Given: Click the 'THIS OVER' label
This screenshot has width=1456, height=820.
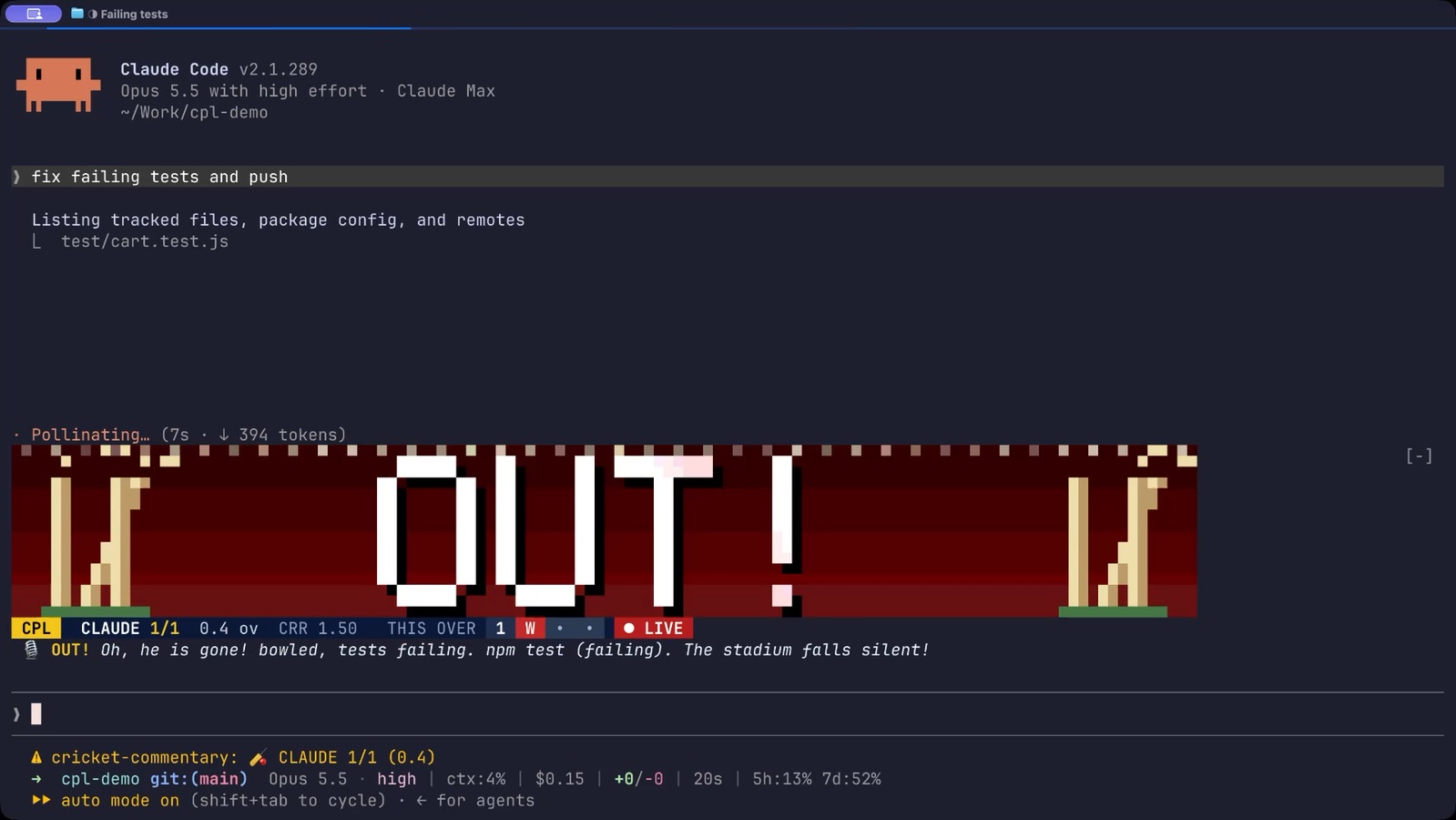Looking at the screenshot, I should pyautogui.click(x=432, y=629).
